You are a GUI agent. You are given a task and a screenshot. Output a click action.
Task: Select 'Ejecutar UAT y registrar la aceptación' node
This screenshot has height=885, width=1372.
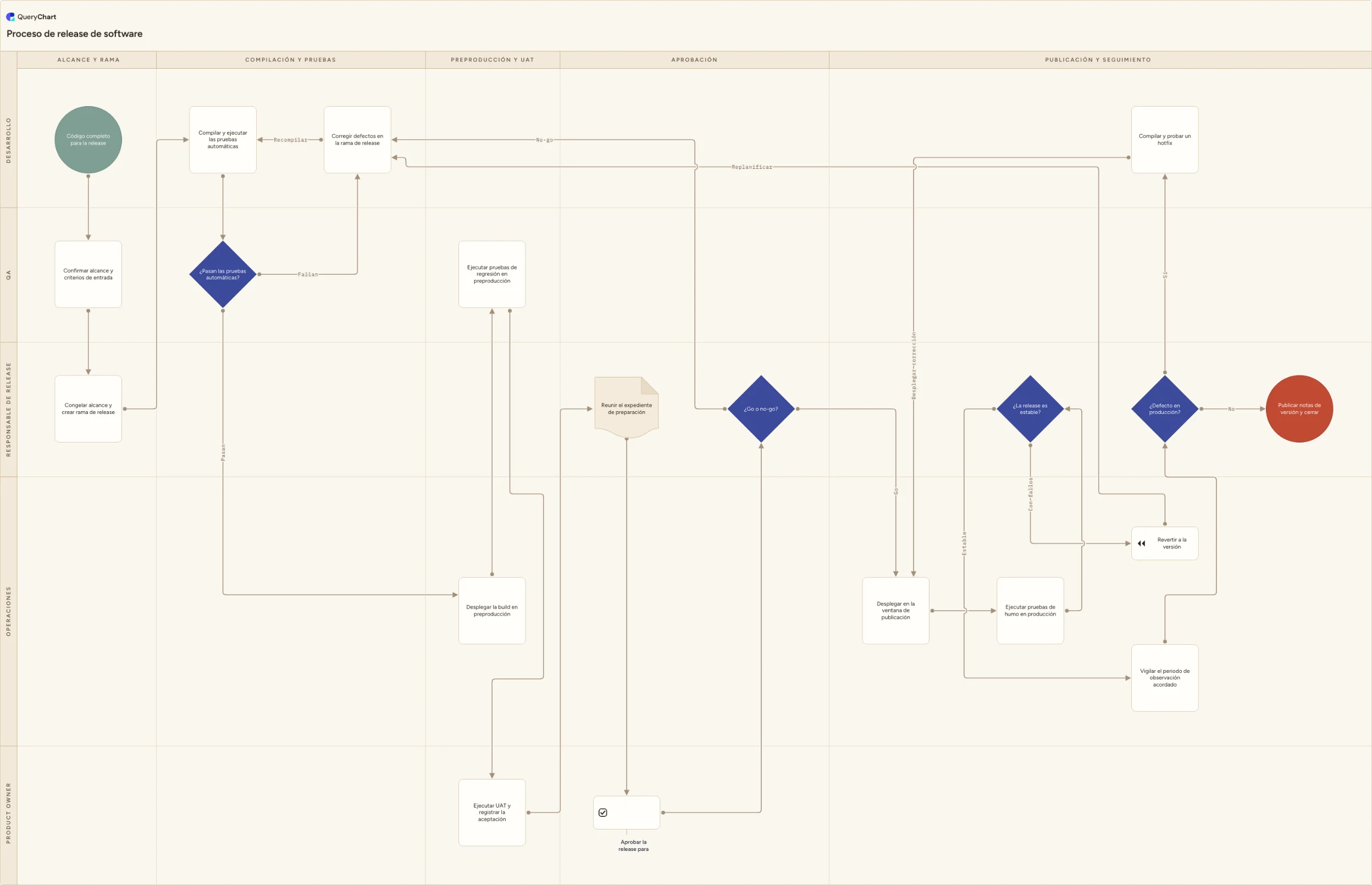tap(492, 812)
